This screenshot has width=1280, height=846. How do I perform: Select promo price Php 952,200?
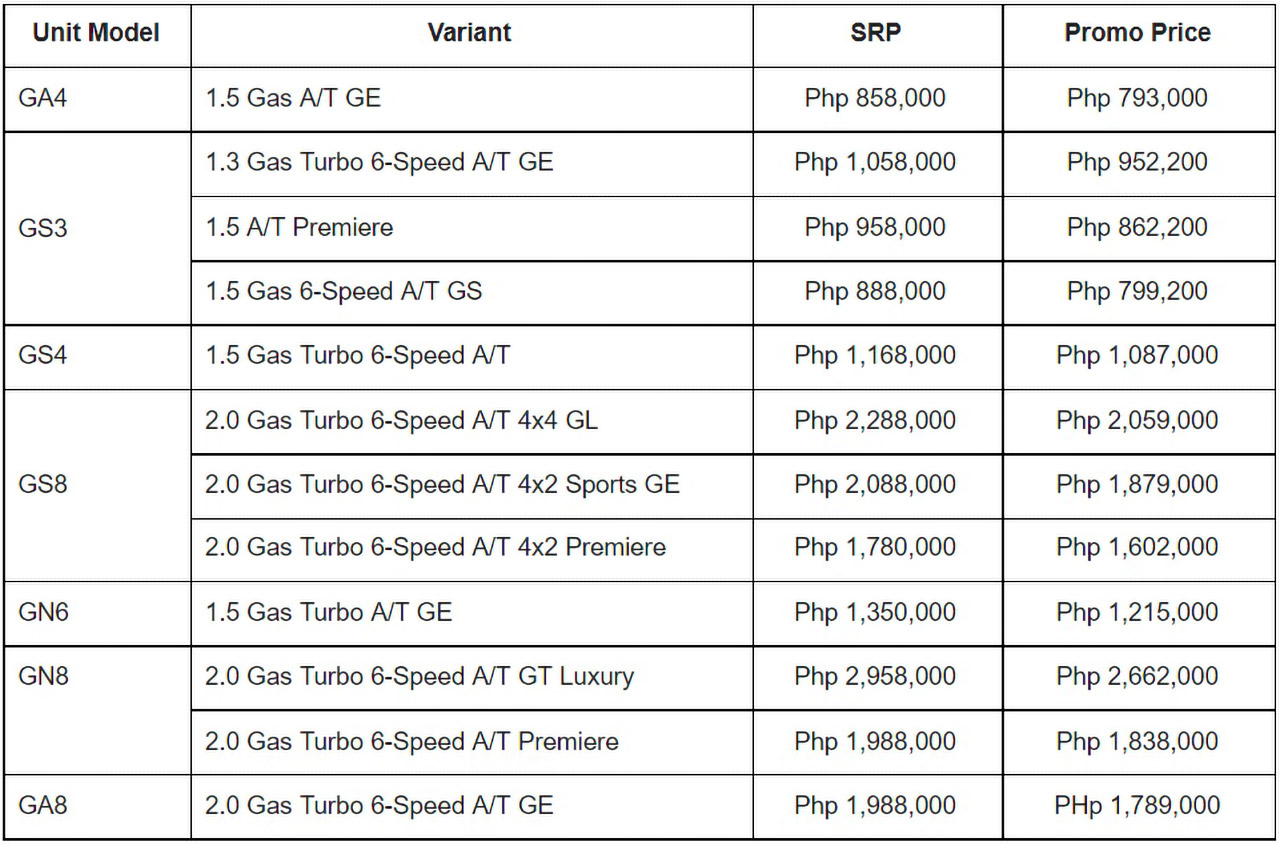click(x=1137, y=162)
